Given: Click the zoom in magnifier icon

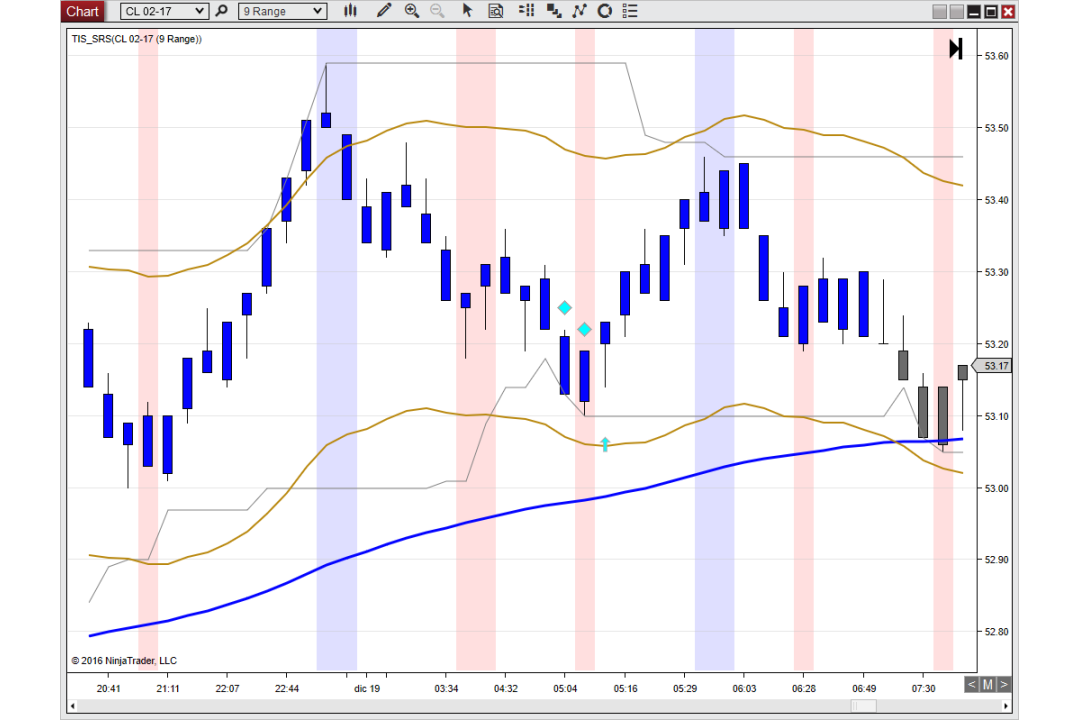Looking at the screenshot, I should (x=412, y=10).
